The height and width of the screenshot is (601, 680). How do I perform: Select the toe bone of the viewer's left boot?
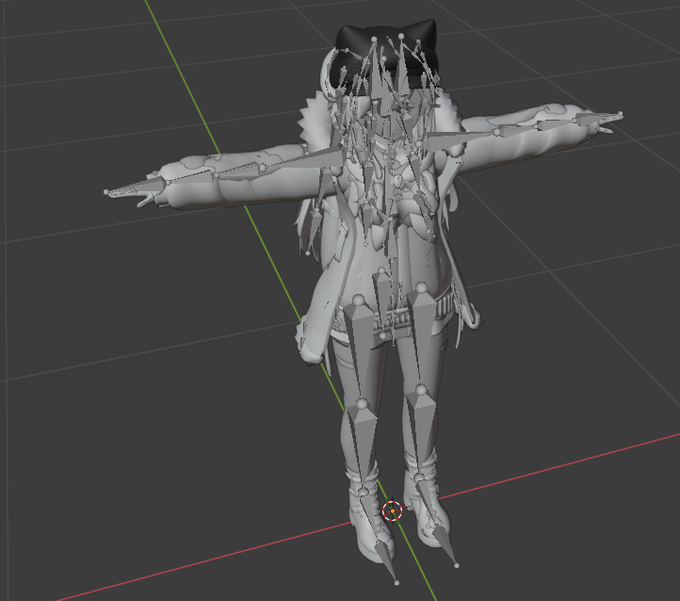[385, 562]
